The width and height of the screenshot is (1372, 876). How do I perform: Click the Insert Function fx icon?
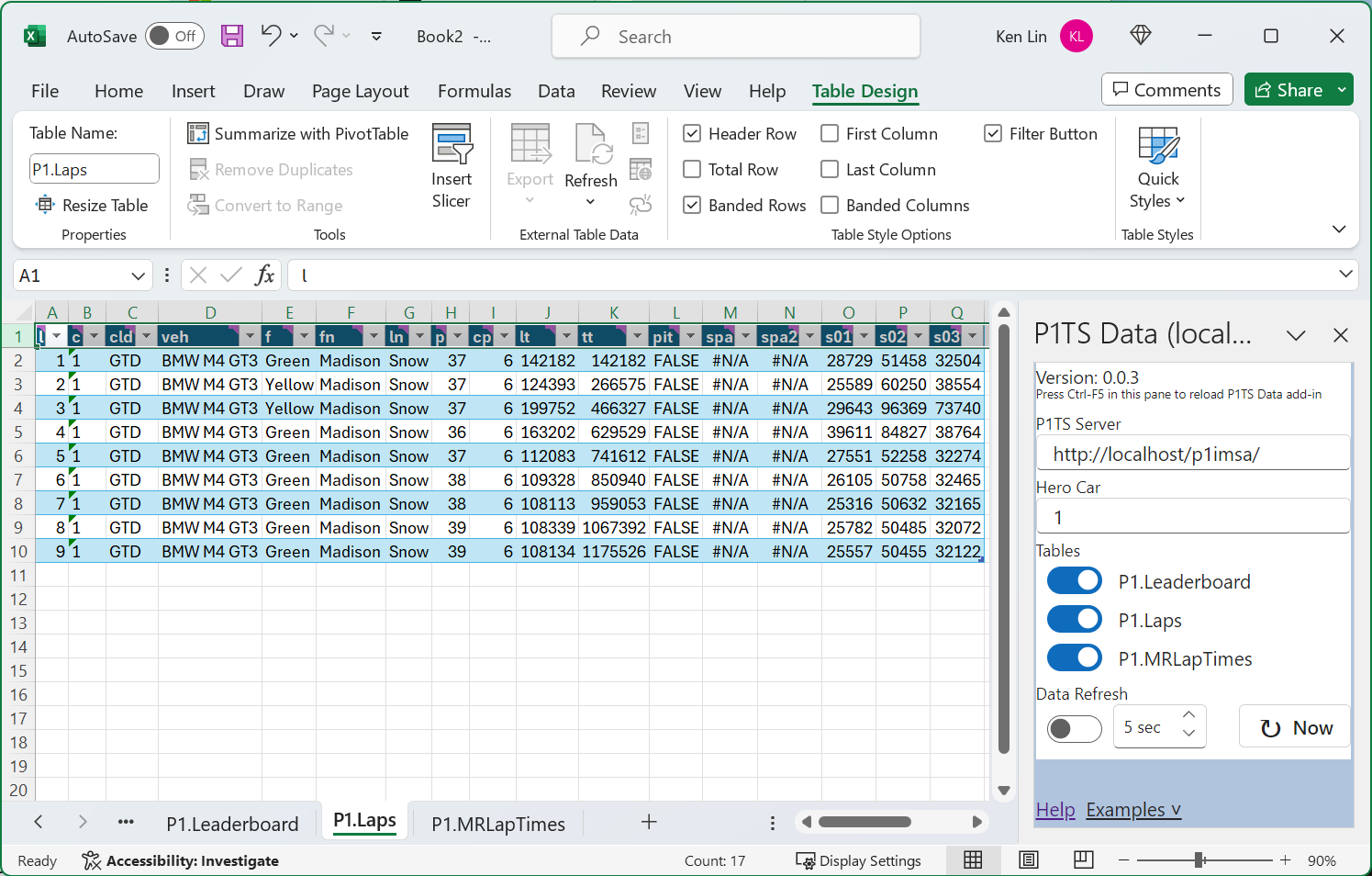pyautogui.click(x=264, y=275)
